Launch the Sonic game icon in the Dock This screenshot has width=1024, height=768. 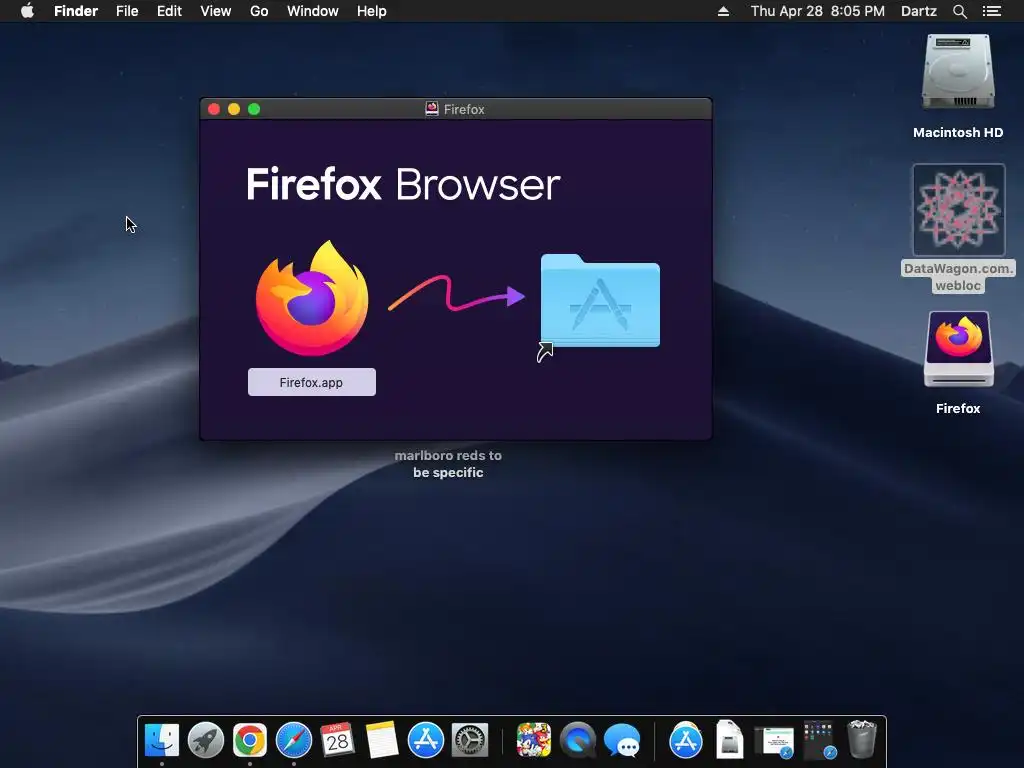click(534, 740)
